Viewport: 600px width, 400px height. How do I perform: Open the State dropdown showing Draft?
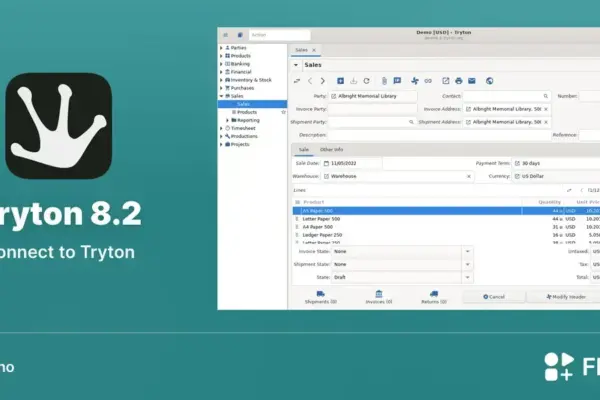pyautogui.click(x=467, y=277)
